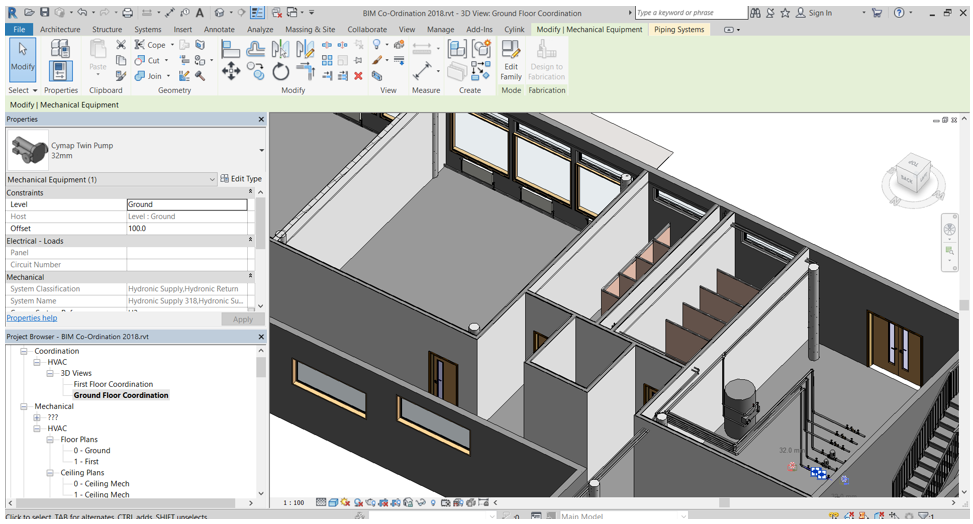Click the Array tool icon
The height and width of the screenshot is (524, 973).
pos(327,60)
